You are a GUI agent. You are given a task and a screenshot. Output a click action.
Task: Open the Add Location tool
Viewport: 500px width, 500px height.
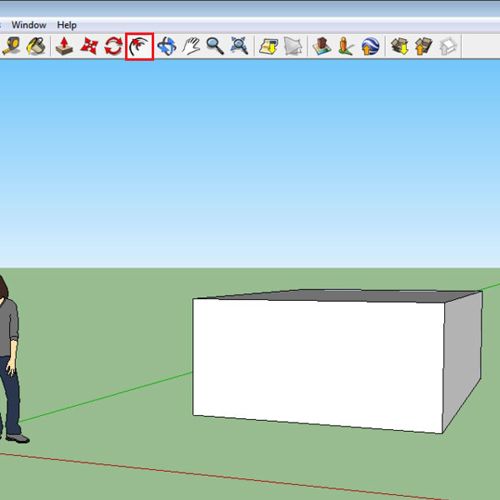[x=269, y=46]
